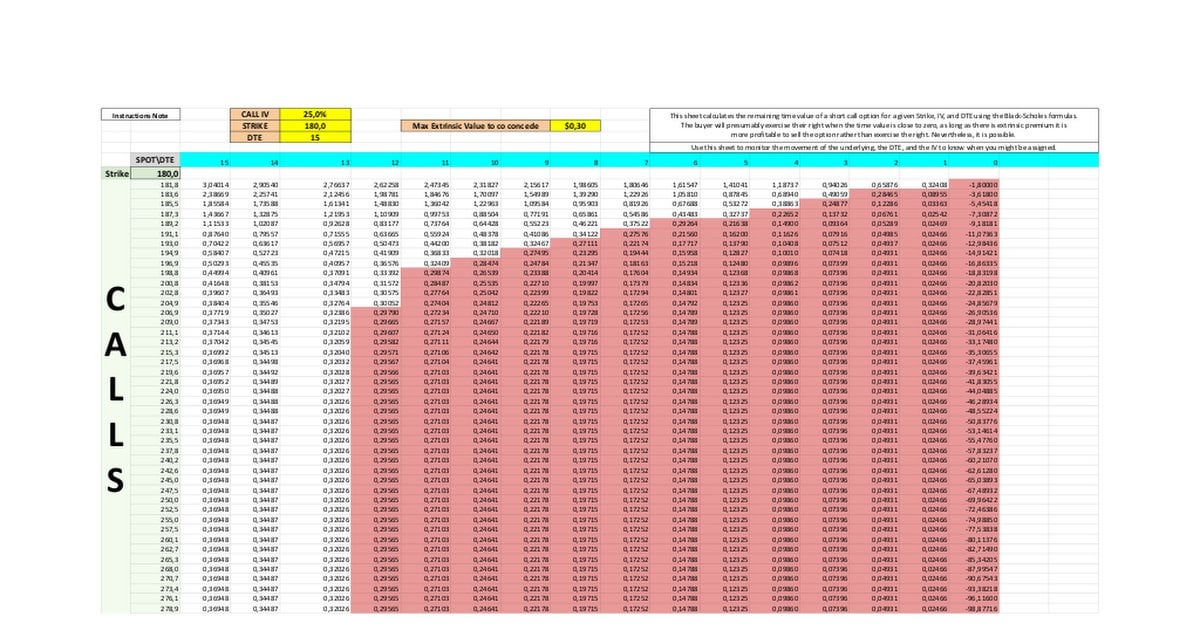1200x630 pixels.
Task: Select the 181,8 spot price cell
Action: pyautogui.click(x=168, y=185)
